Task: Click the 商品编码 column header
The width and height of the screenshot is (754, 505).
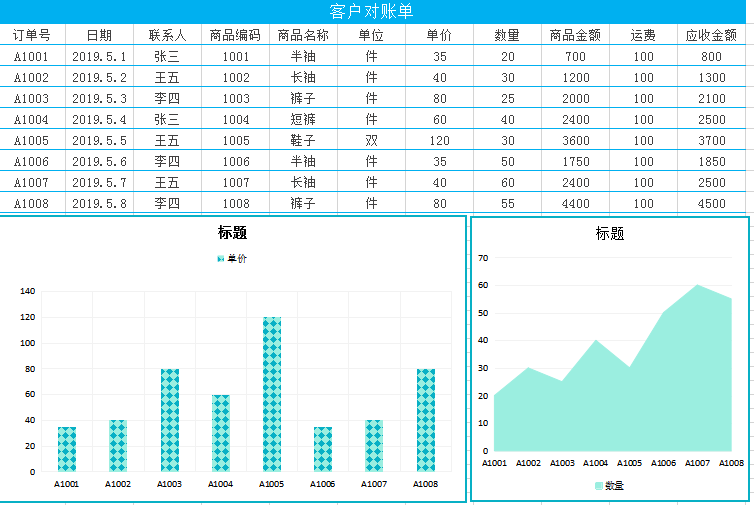Action: (236, 35)
